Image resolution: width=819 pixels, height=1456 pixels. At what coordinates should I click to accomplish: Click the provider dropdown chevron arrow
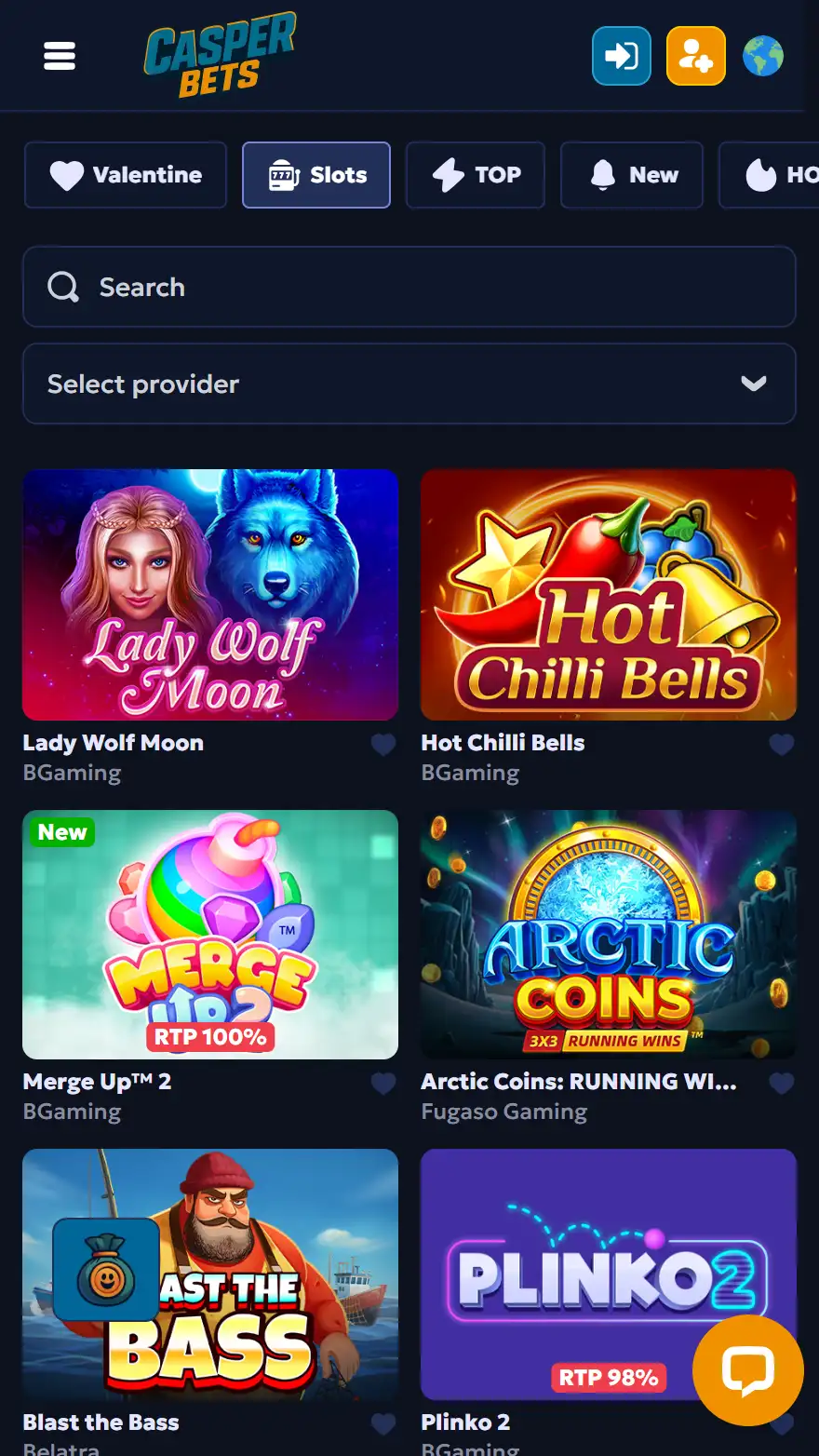click(x=754, y=384)
